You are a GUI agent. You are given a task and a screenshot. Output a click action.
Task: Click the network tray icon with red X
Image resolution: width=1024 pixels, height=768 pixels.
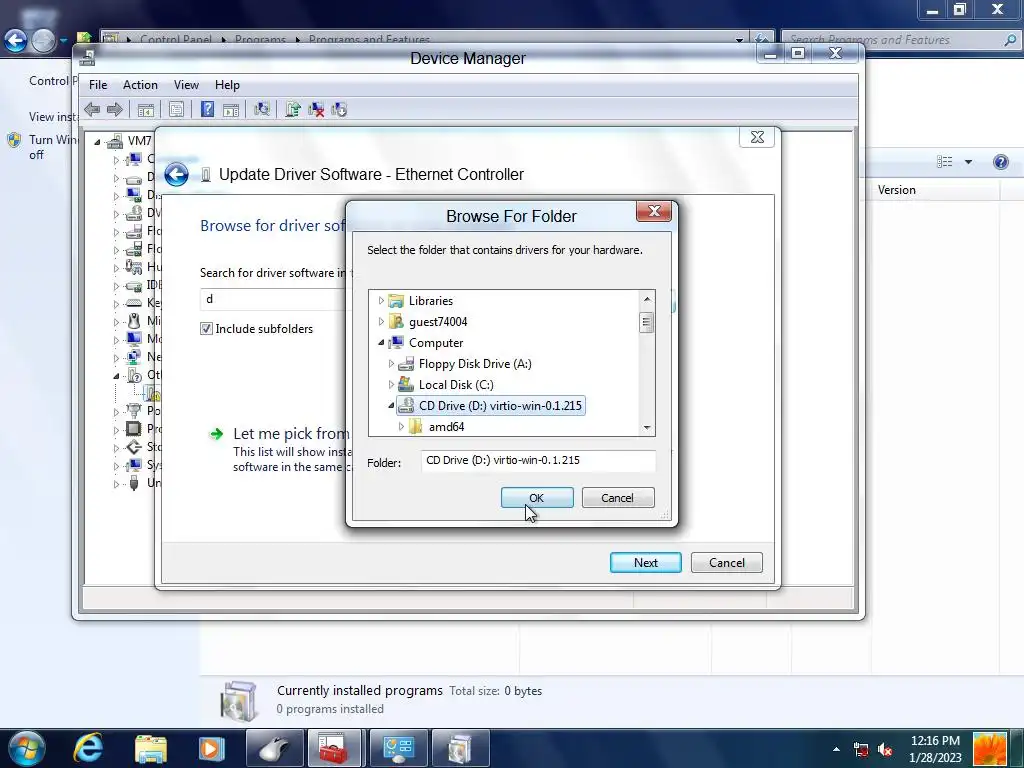861,750
